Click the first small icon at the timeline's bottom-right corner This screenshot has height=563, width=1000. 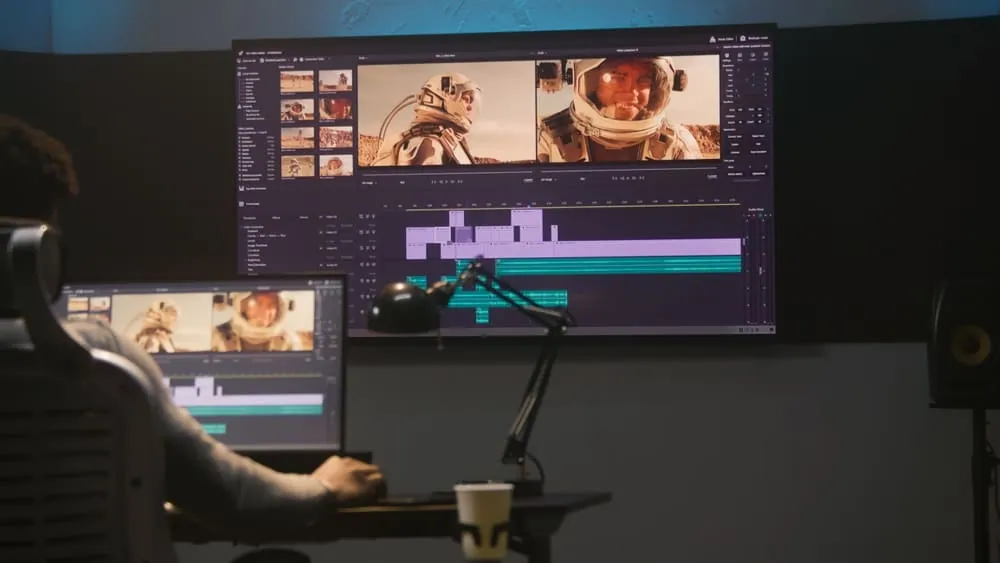742,330
